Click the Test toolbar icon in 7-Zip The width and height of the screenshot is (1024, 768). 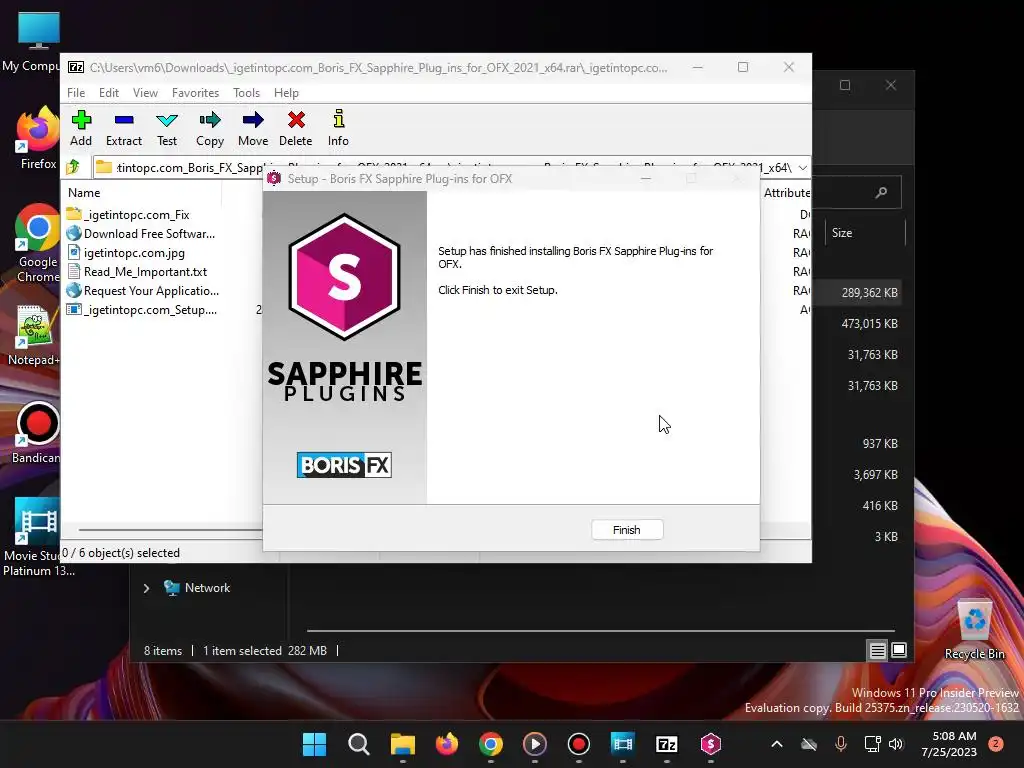(x=167, y=128)
